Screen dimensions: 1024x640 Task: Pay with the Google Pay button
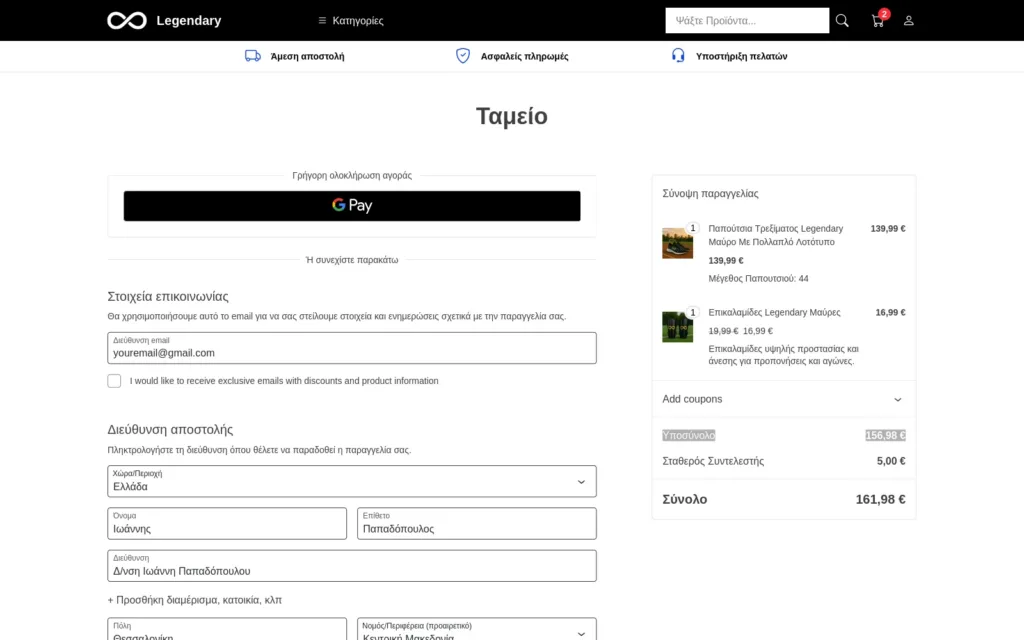tap(351, 205)
